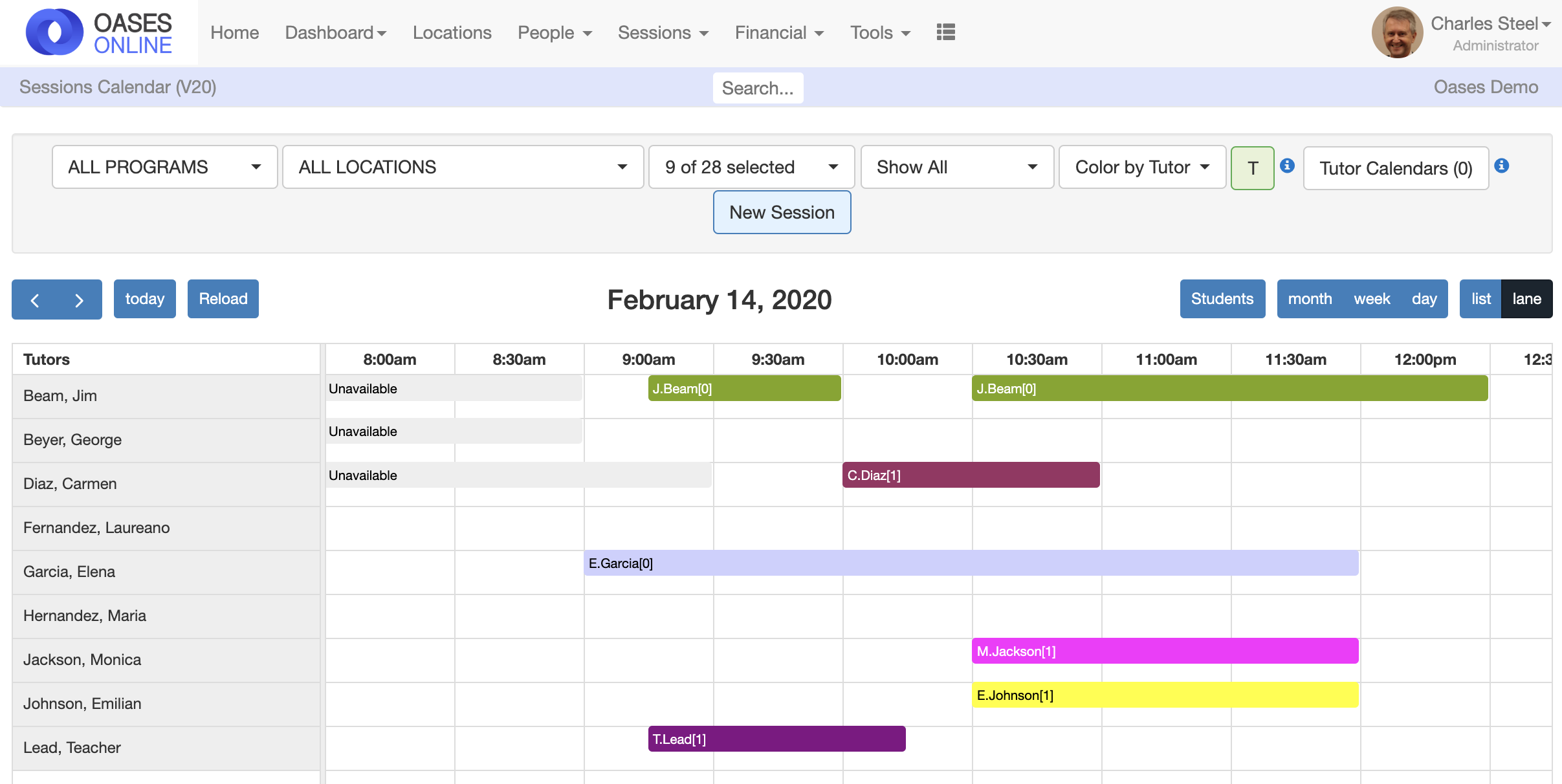
Task: Open E.Johnson[1] session block
Action: 1165,695
